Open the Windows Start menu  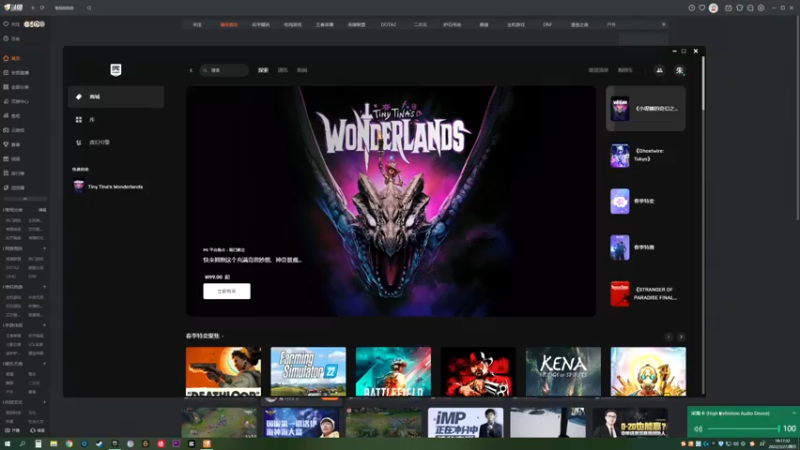click(x=7, y=444)
